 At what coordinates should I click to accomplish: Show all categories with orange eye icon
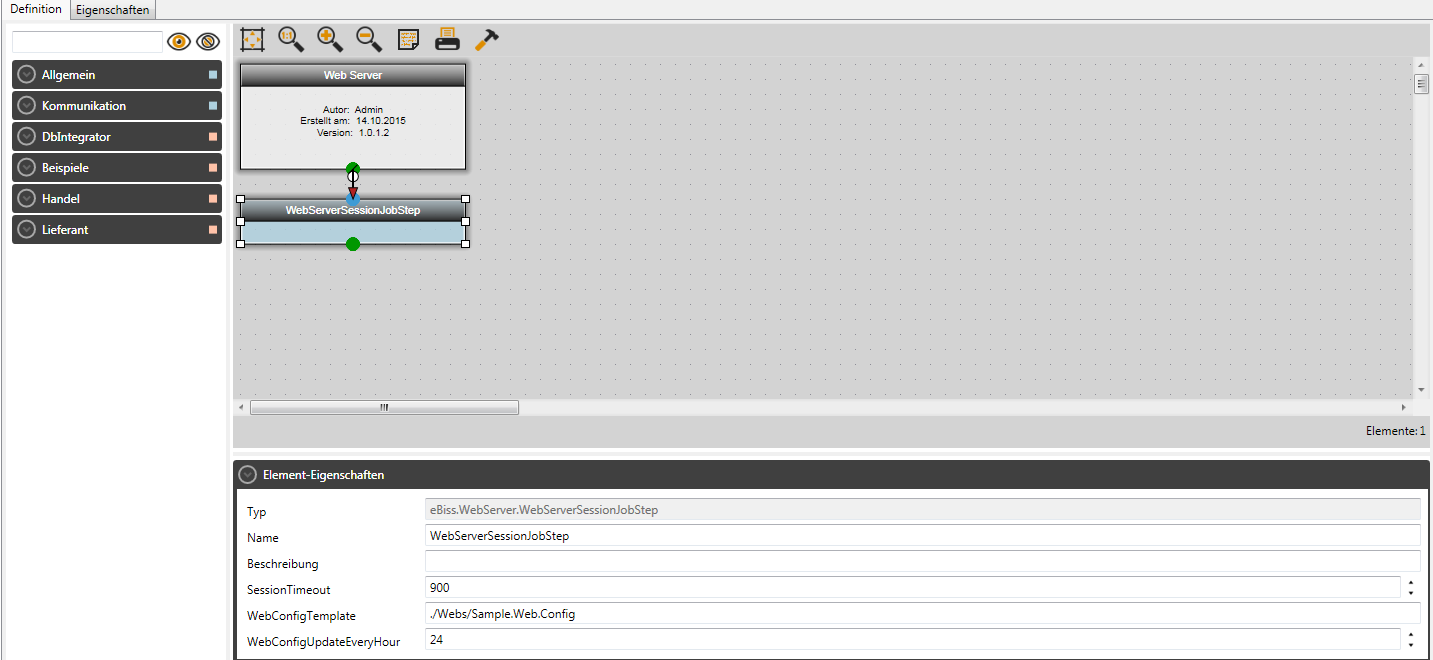pos(179,42)
